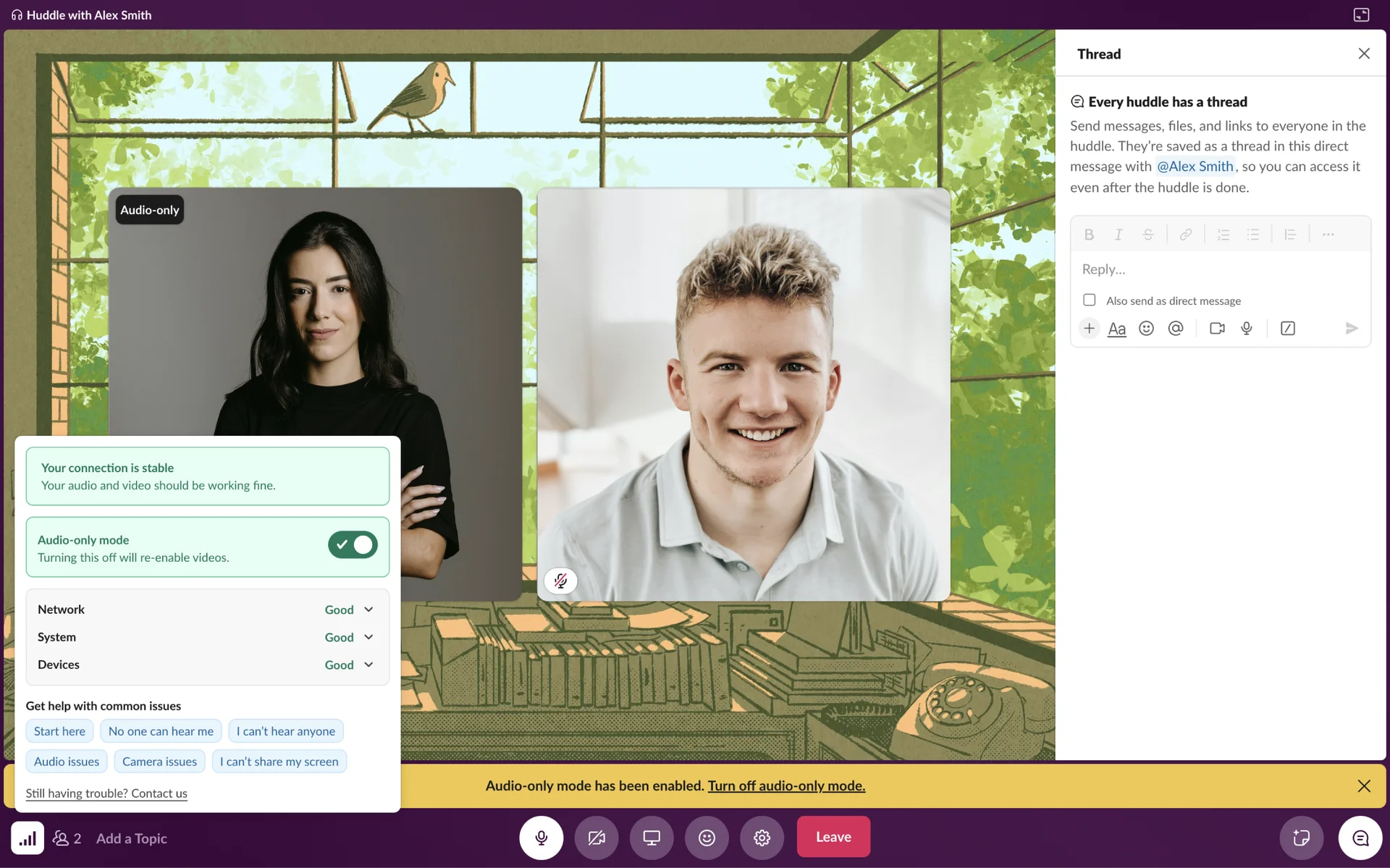1390x868 pixels.
Task: Select the No one can hear me chip
Action: [x=161, y=731]
